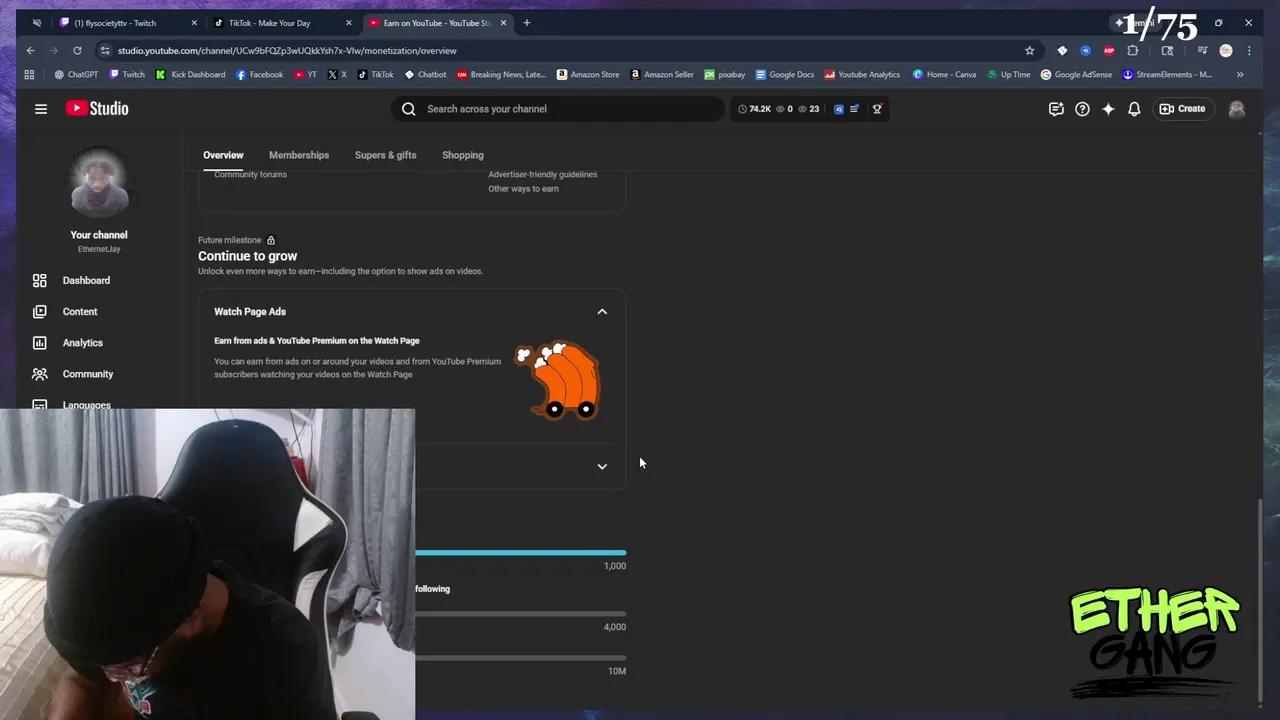Open the TikTok bookmark
The width and height of the screenshot is (1280, 720).
coord(376,74)
